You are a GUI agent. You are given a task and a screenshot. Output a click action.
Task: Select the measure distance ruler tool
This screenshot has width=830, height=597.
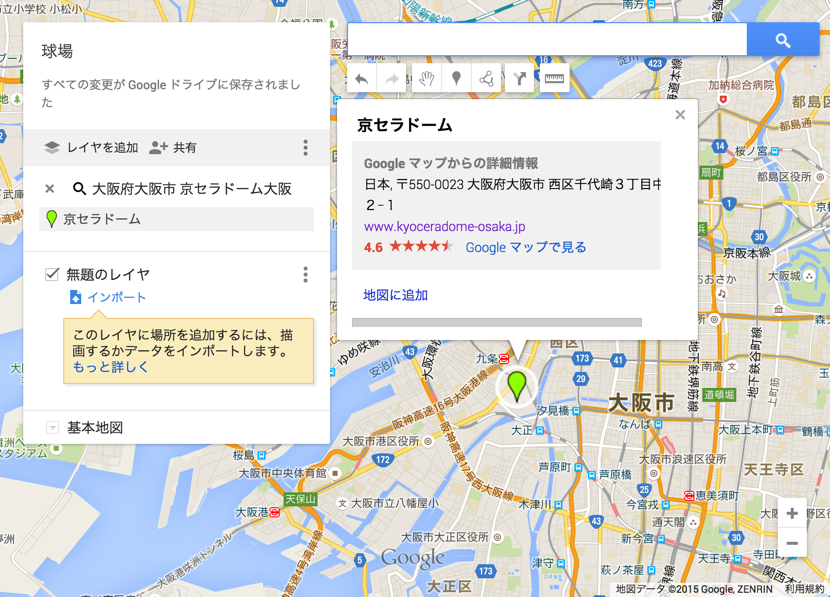554,79
